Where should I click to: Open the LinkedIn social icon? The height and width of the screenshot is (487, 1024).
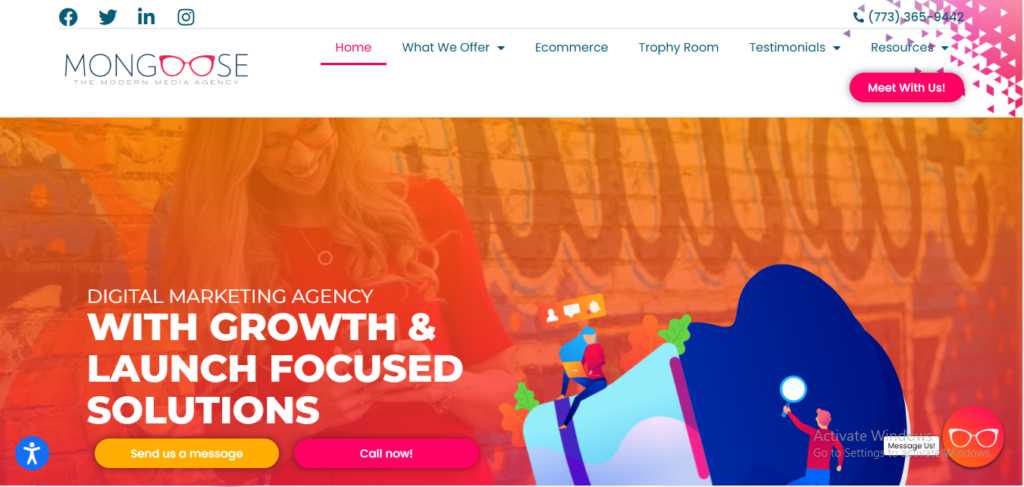click(146, 17)
